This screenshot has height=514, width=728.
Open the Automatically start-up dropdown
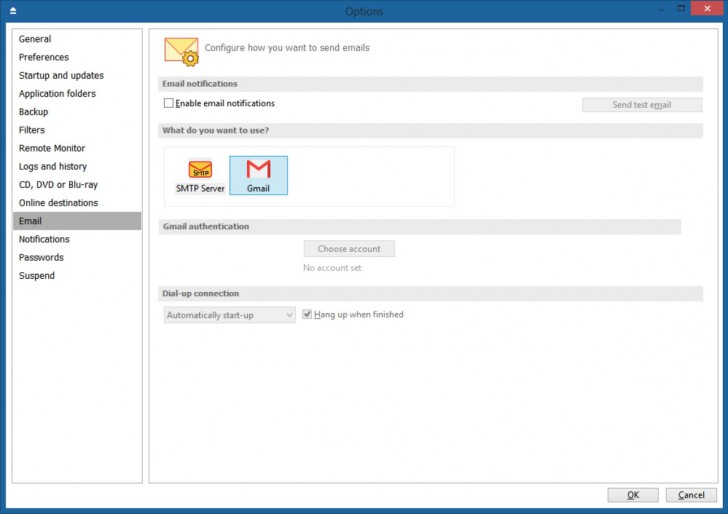point(229,315)
